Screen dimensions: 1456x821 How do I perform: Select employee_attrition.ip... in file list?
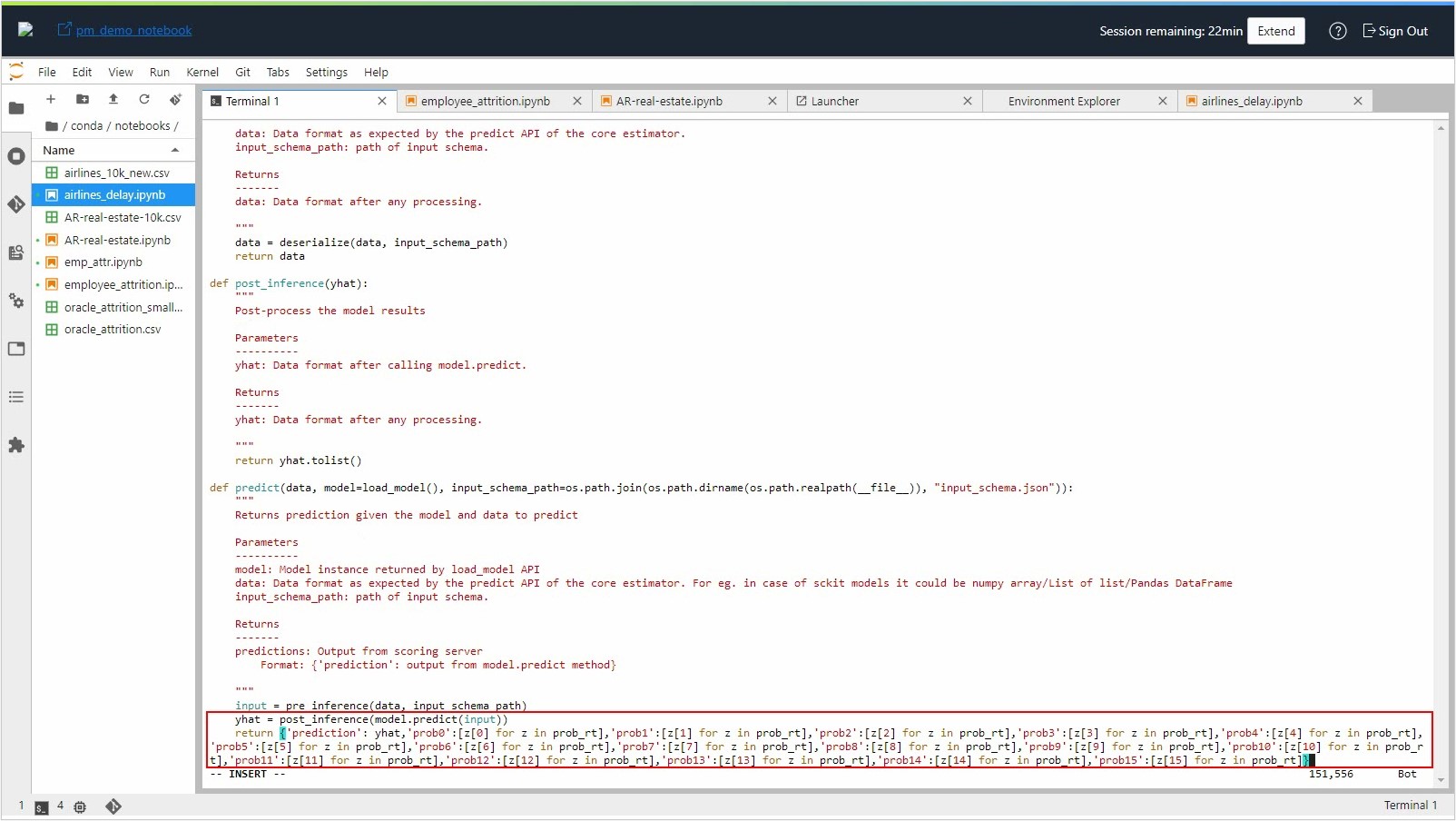coord(113,284)
